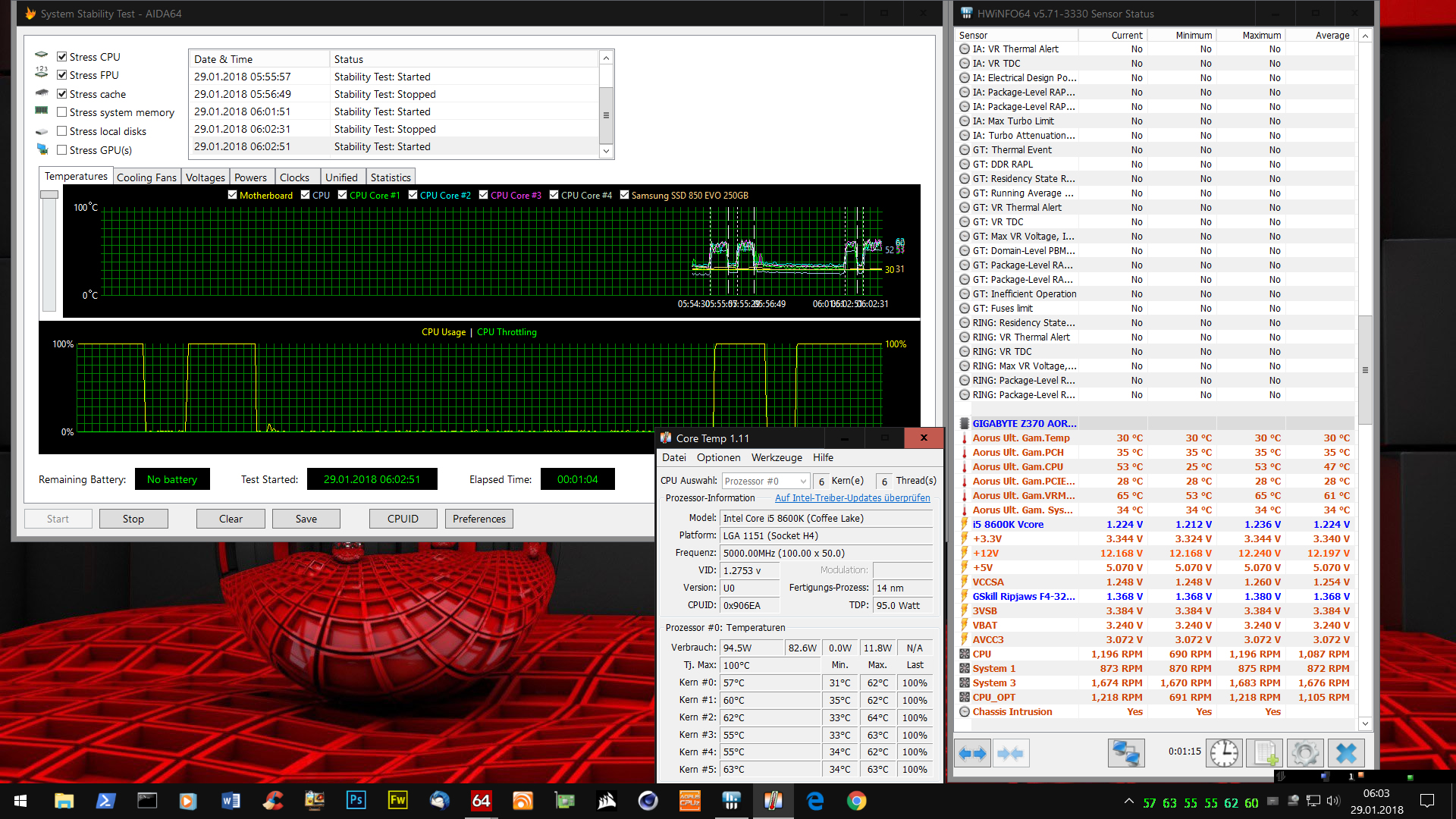Toggle Stress cache checkbox

tap(62, 94)
